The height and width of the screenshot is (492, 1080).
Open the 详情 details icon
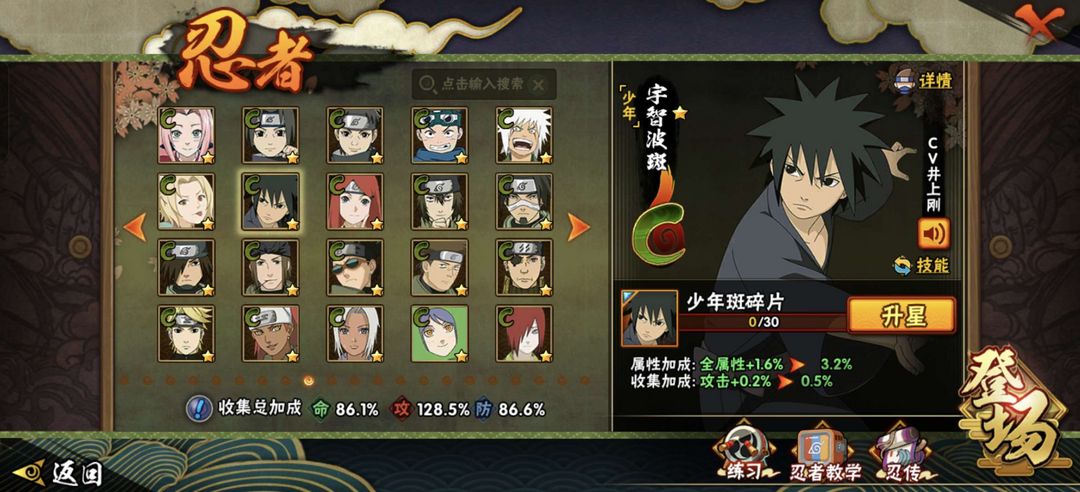click(923, 81)
